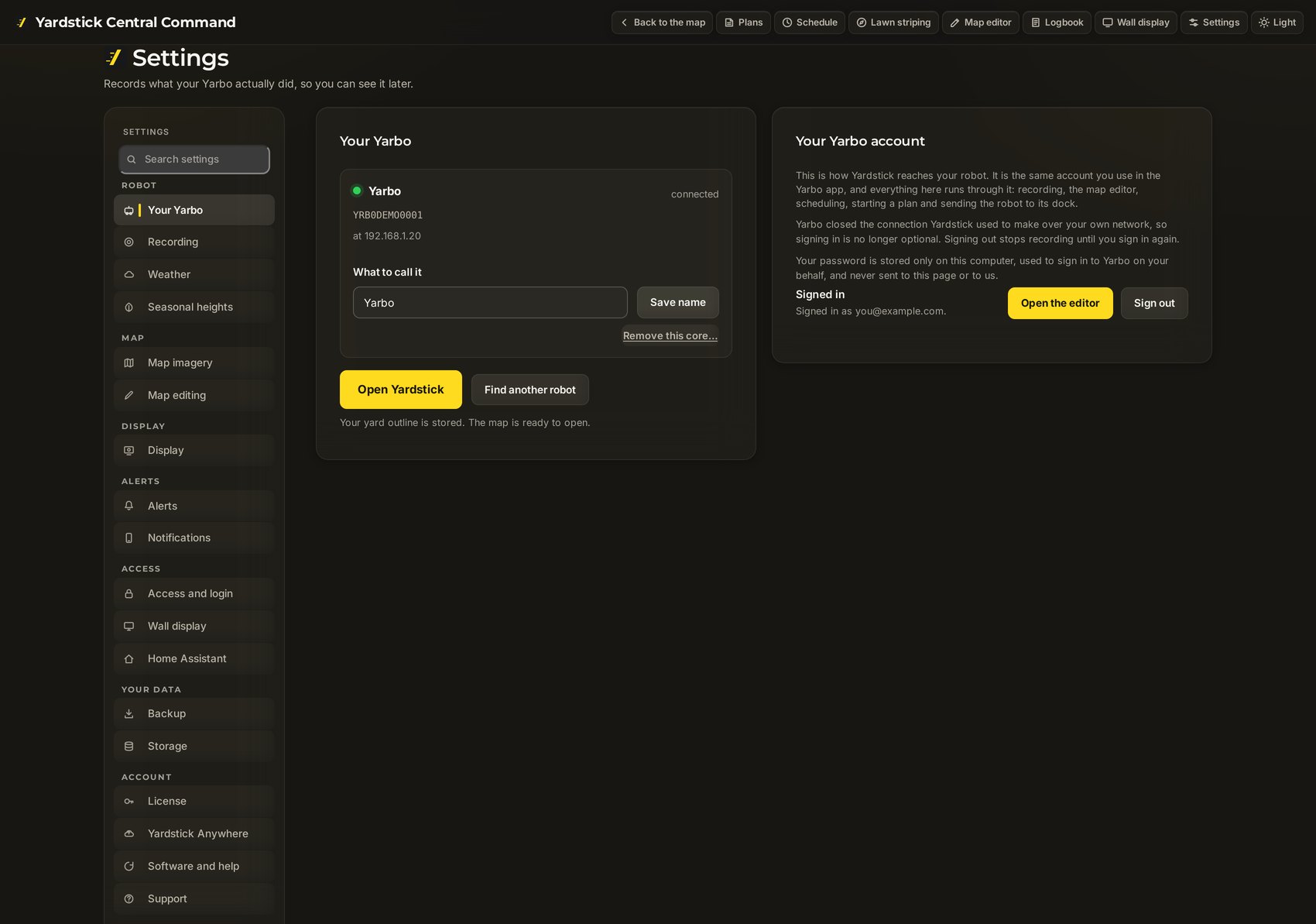Click Signed in as you@example.com text
1316x924 pixels.
(871, 311)
